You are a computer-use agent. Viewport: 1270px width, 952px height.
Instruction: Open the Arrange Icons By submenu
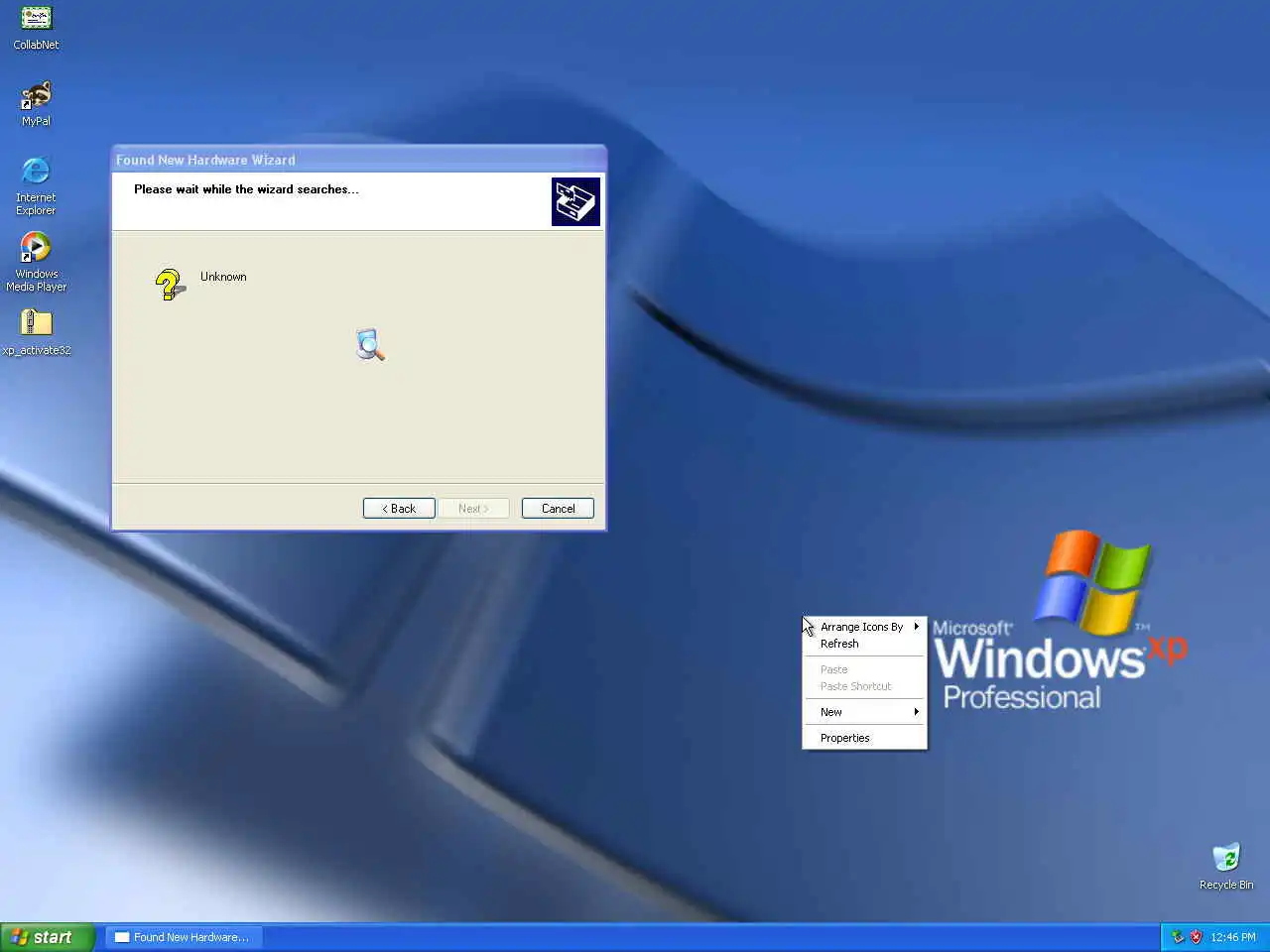[864, 627]
